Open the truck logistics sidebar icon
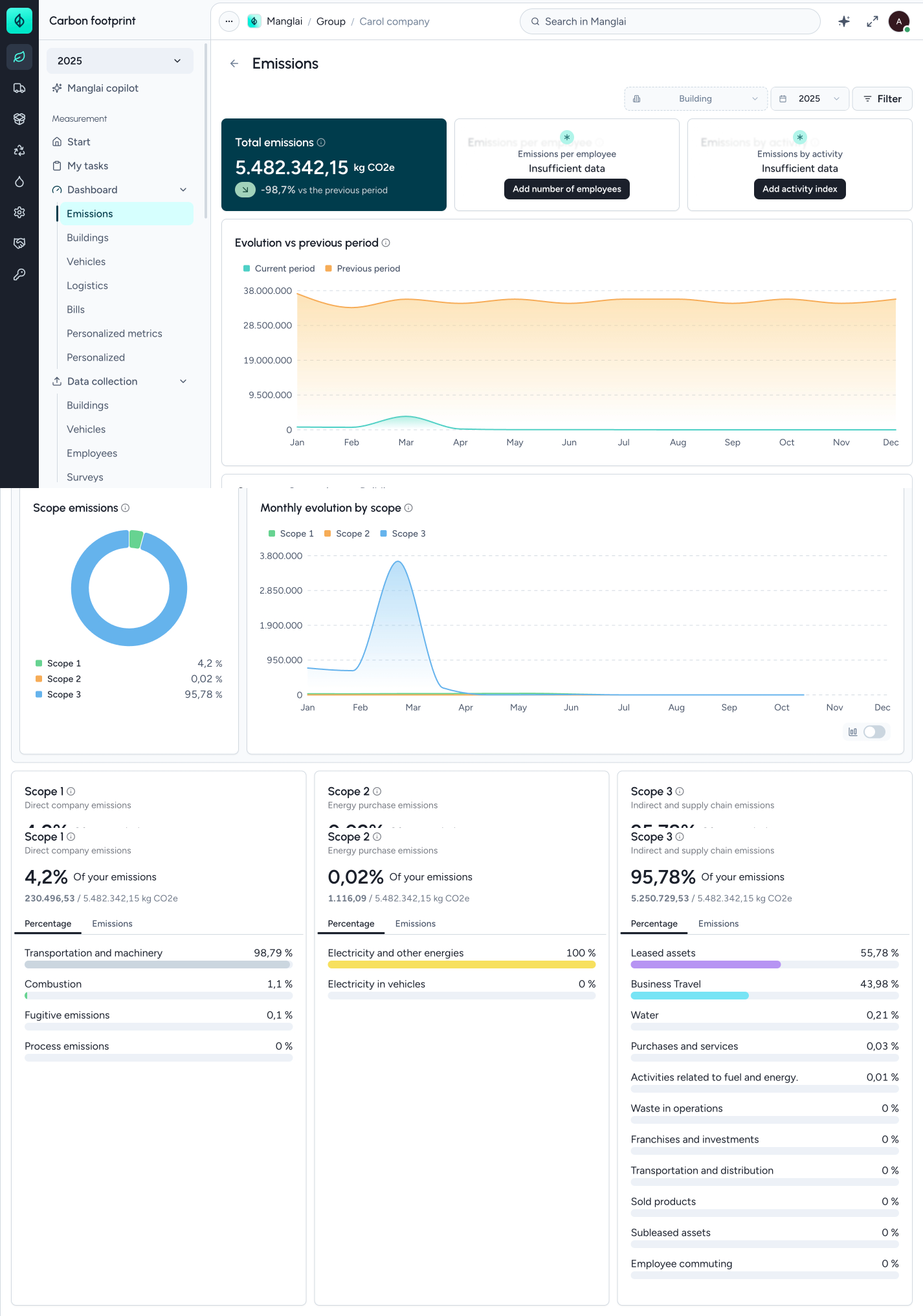923x1316 pixels. [x=19, y=88]
